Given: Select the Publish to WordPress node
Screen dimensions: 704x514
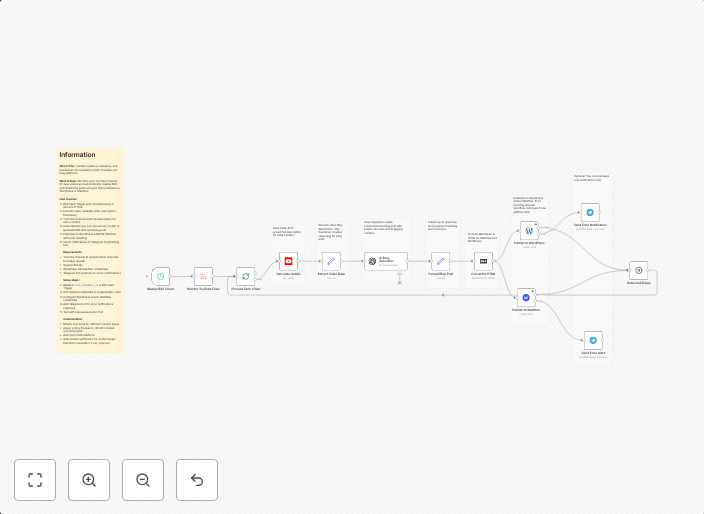Looking at the screenshot, I should pos(528,230).
